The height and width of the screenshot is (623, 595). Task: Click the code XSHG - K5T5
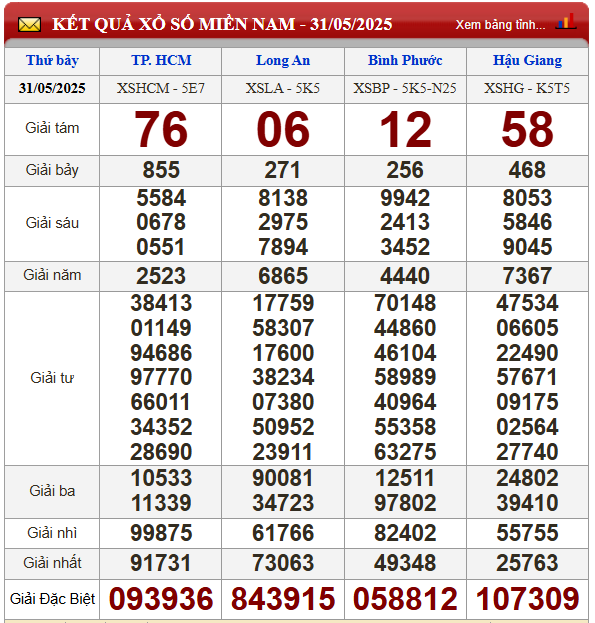[x=527, y=88]
